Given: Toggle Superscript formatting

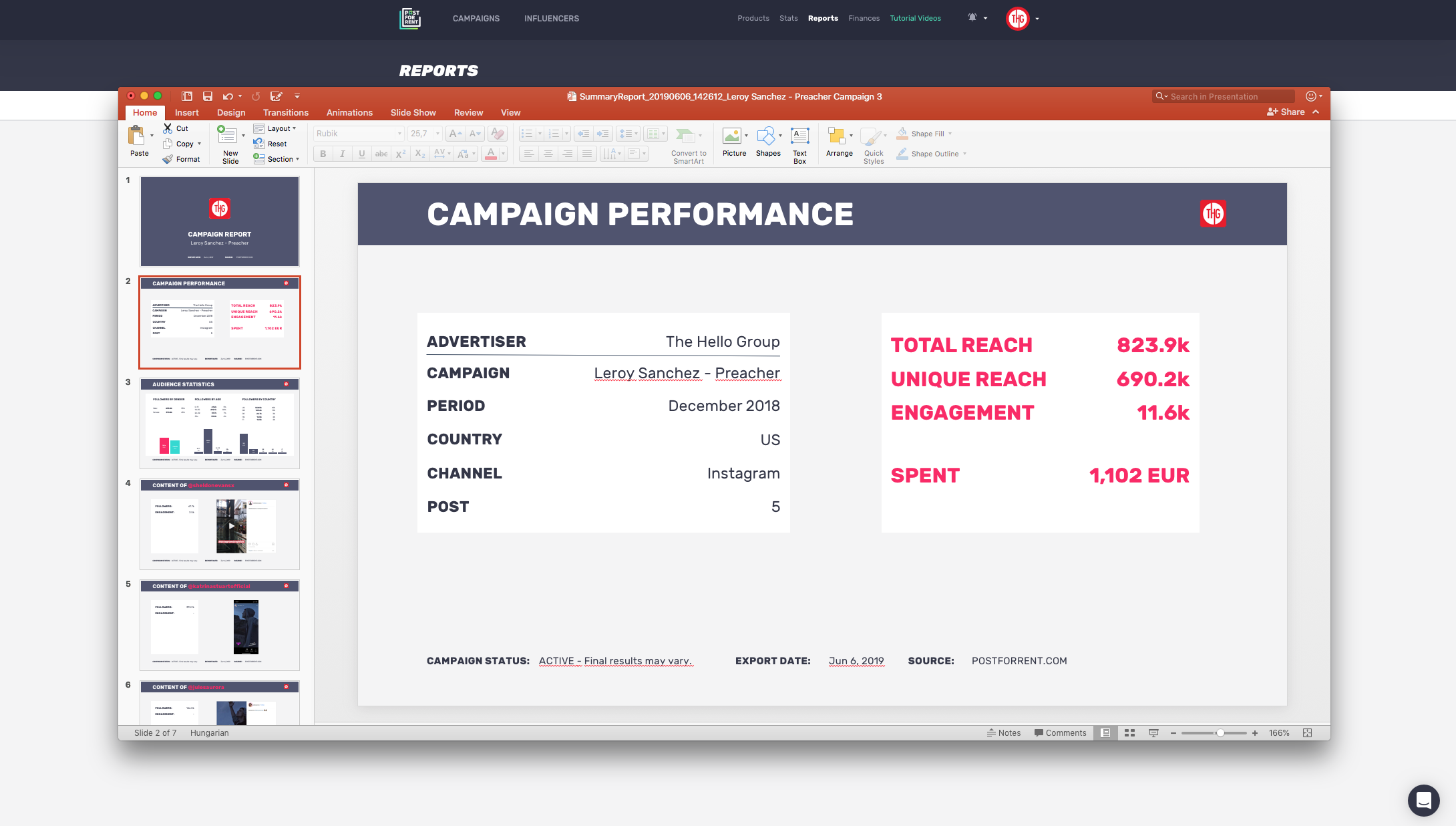Looking at the screenshot, I should click(401, 154).
